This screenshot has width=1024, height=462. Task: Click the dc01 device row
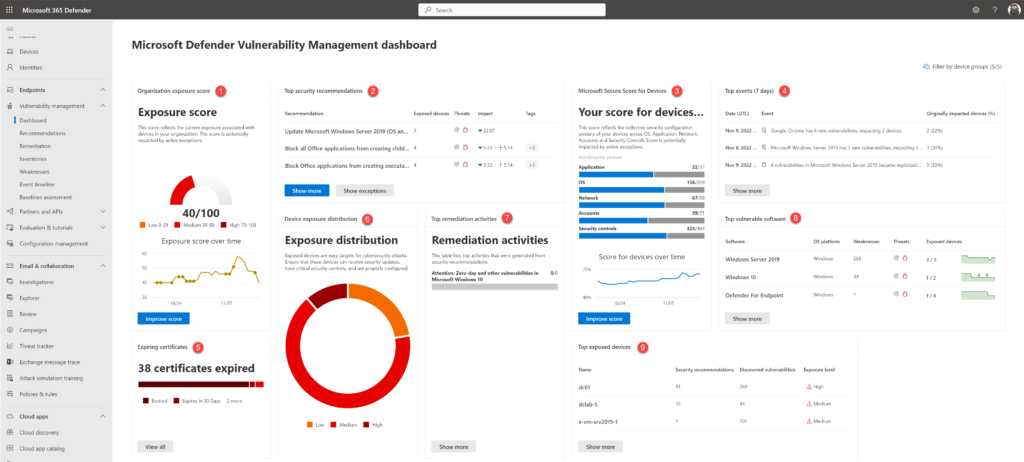tap(715, 387)
